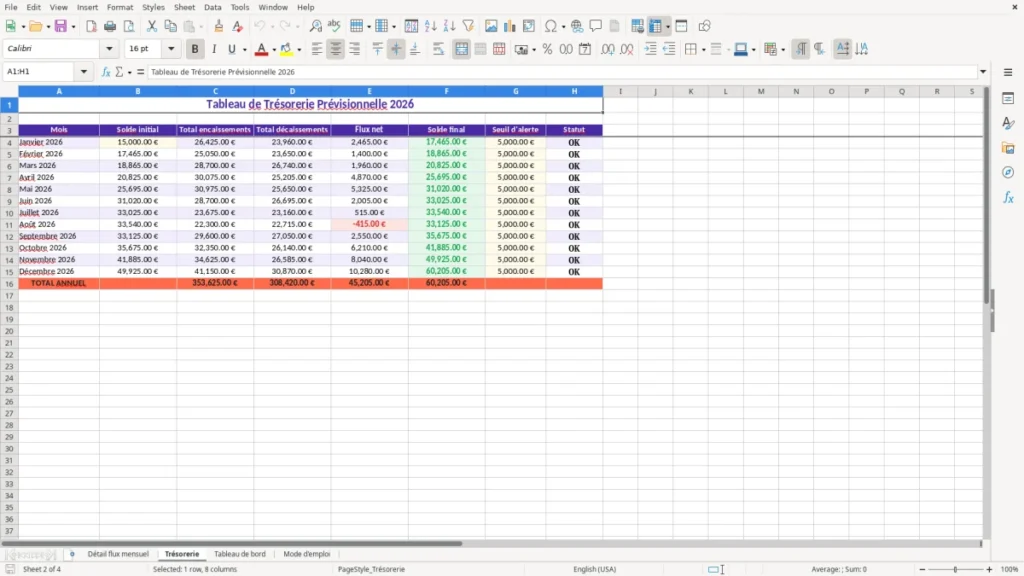Click the Format as Percent icon
This screenshot has height=576, width=1024.
[547, 49]
